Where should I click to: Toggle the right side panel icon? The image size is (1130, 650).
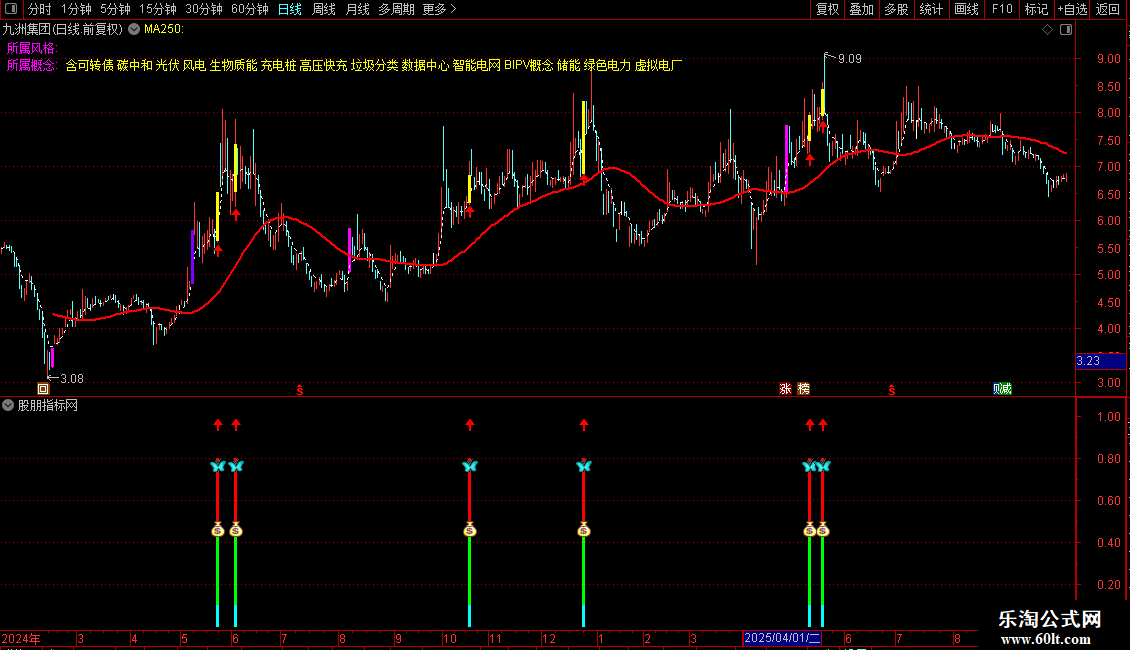coord(1066,30)
